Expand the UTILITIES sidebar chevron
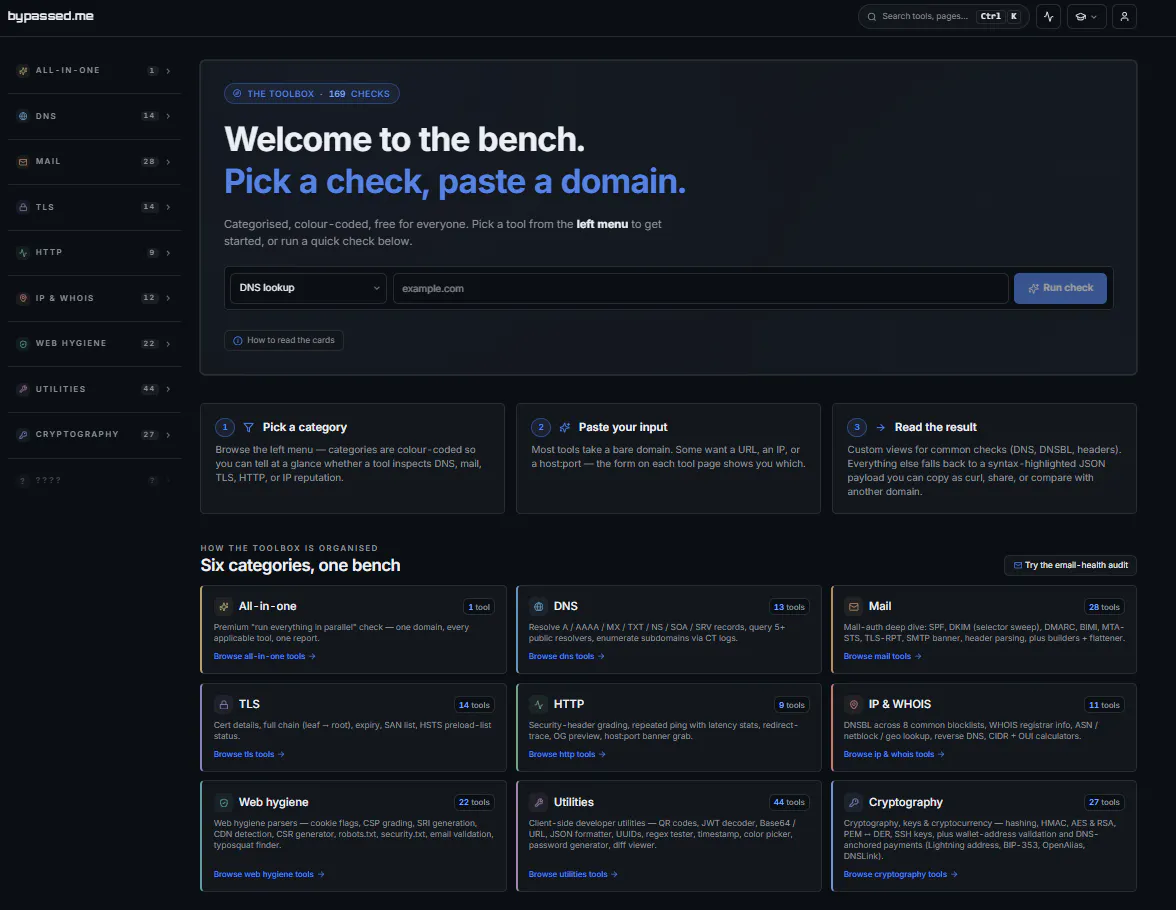The width and height of the screenshot is (1176, 910). pyautogui.click(x=168, y=389)
